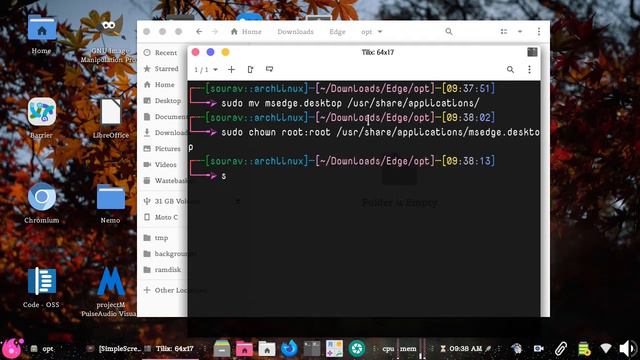Viewport: 640px width, 360px height.
Task: Launch the Barrier desktop icon
Action: [42, 118]
